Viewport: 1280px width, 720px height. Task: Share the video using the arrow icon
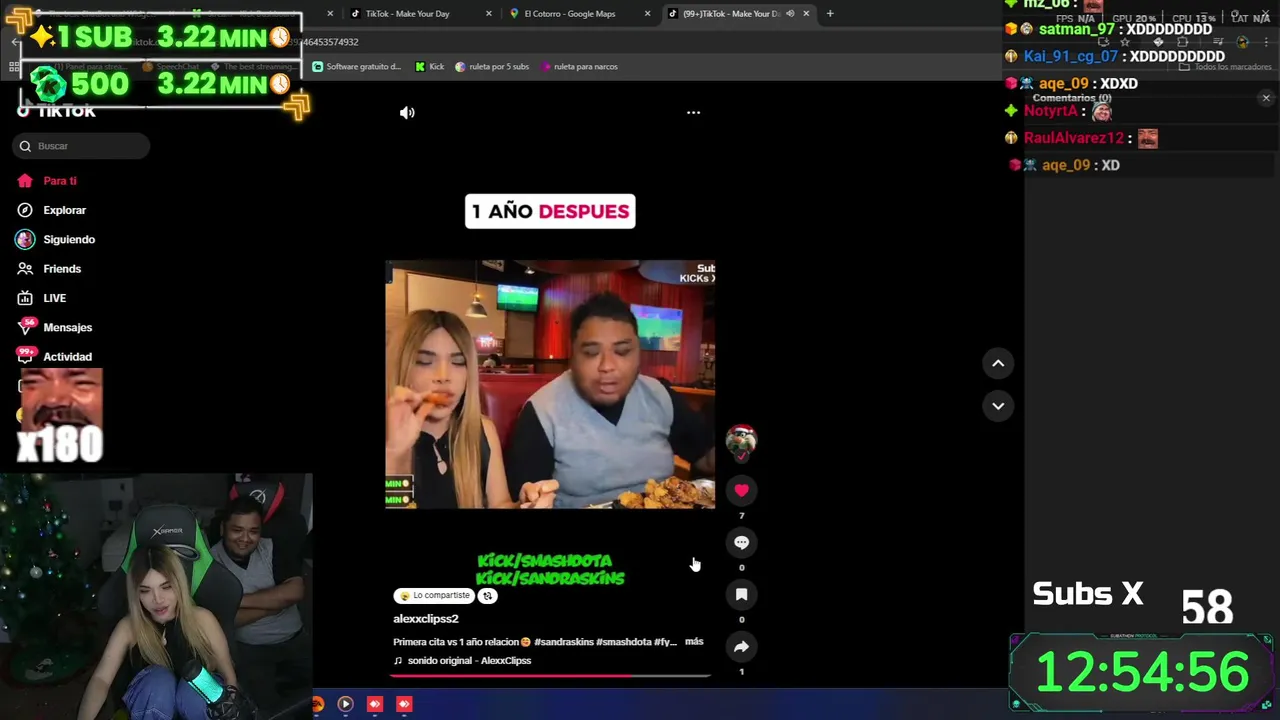(741, 647)
